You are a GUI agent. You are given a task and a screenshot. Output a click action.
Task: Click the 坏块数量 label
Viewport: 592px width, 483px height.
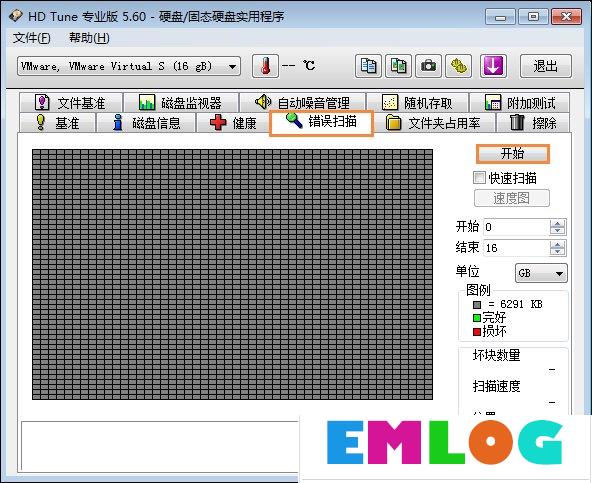click(496, 355)
